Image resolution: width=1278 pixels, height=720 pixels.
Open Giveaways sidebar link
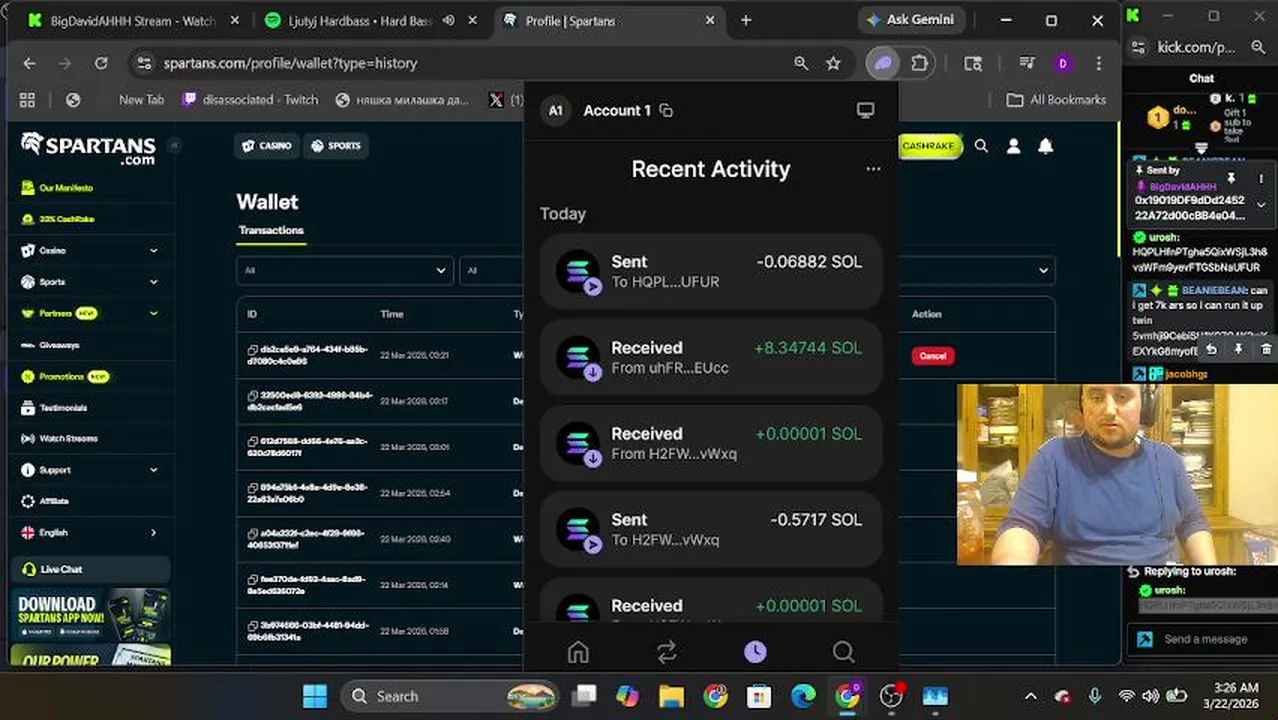59,345
